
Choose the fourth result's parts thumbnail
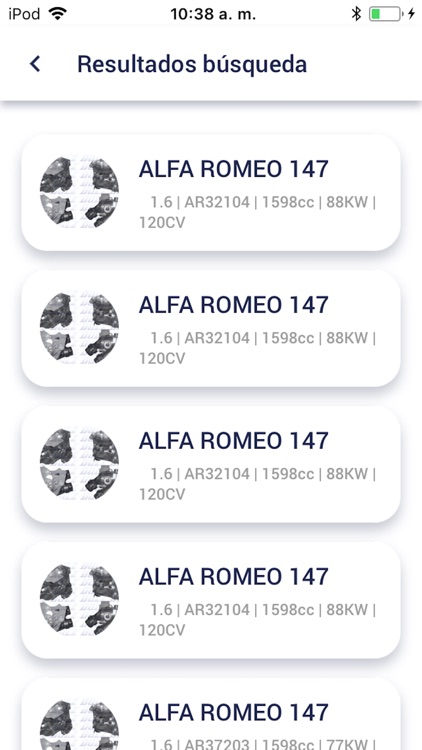tap(79, 599)
